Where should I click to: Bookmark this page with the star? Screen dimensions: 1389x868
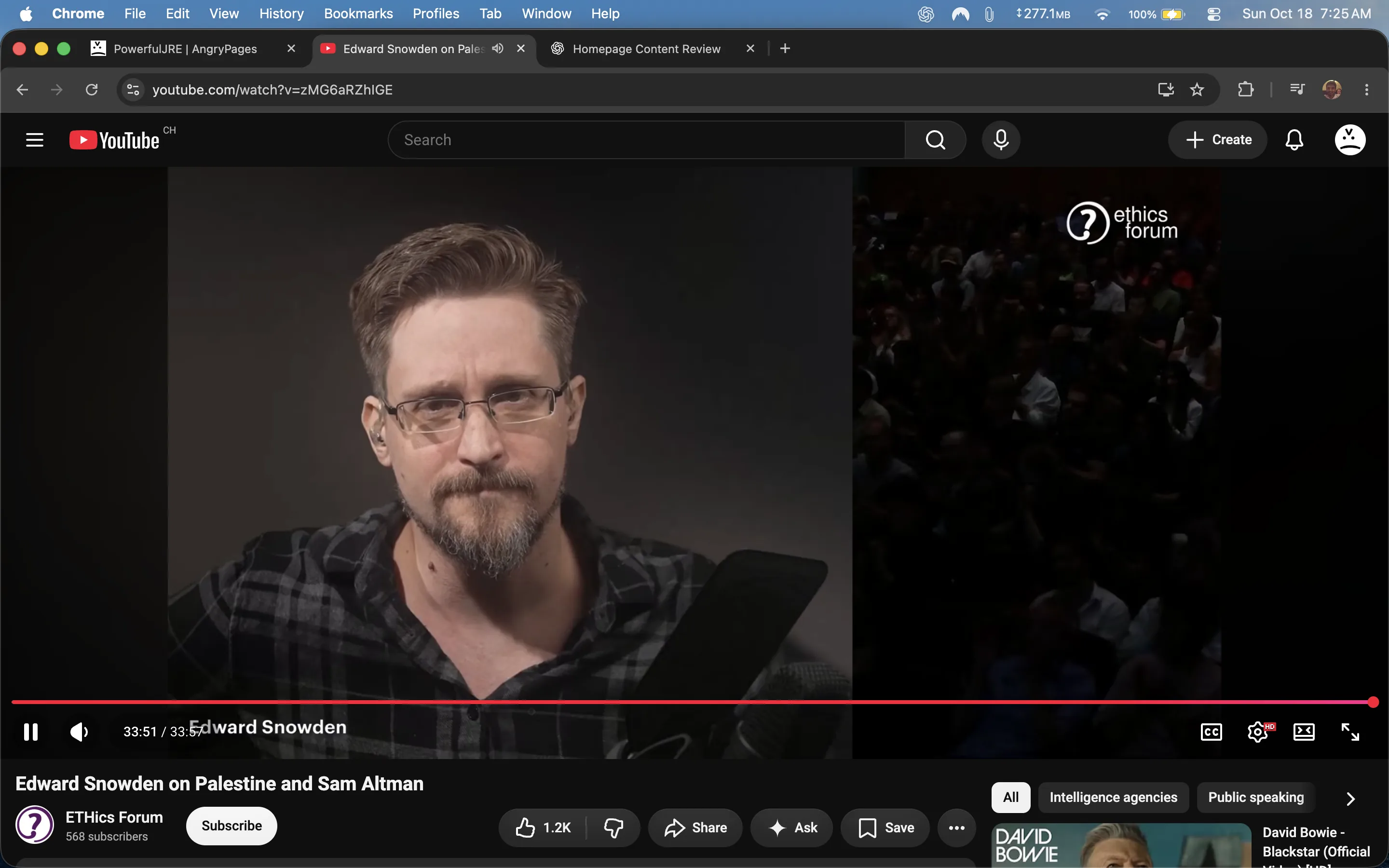pyautogui.click(x=1197, y=90)
